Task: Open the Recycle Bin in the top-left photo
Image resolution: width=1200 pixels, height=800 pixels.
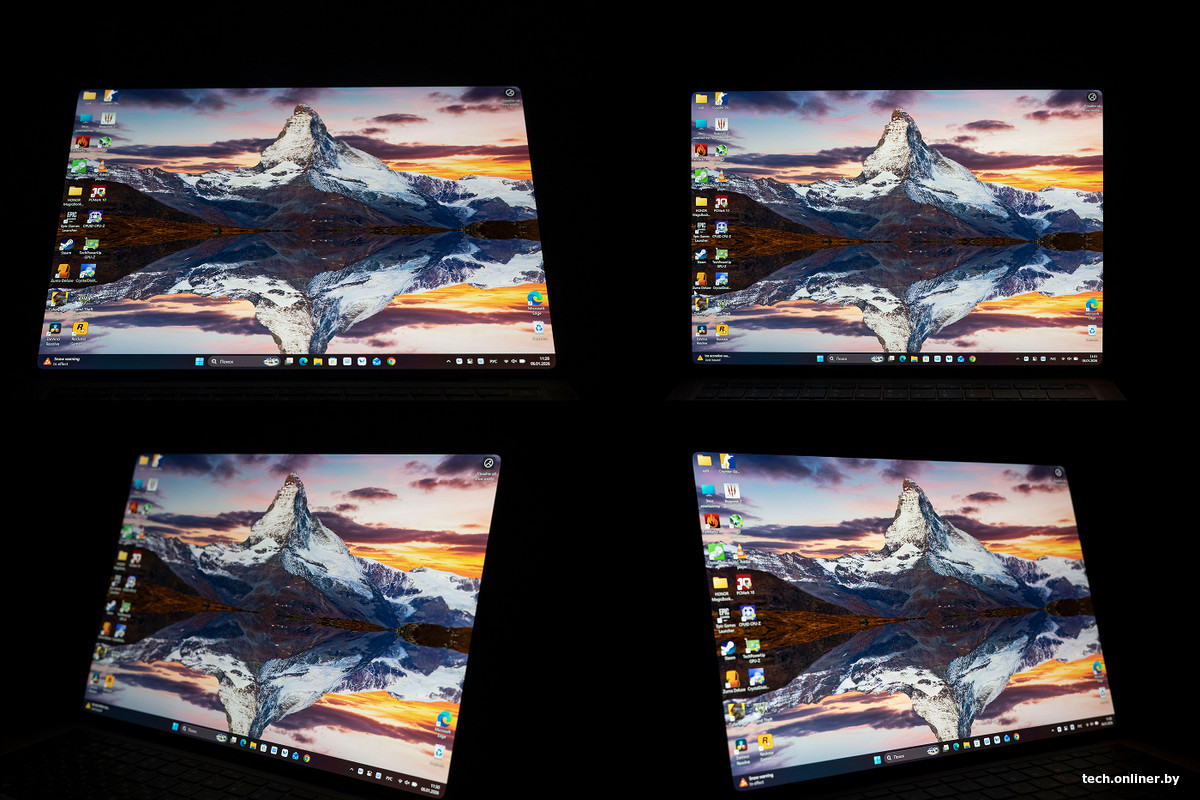Action: (x=538, y=326)
